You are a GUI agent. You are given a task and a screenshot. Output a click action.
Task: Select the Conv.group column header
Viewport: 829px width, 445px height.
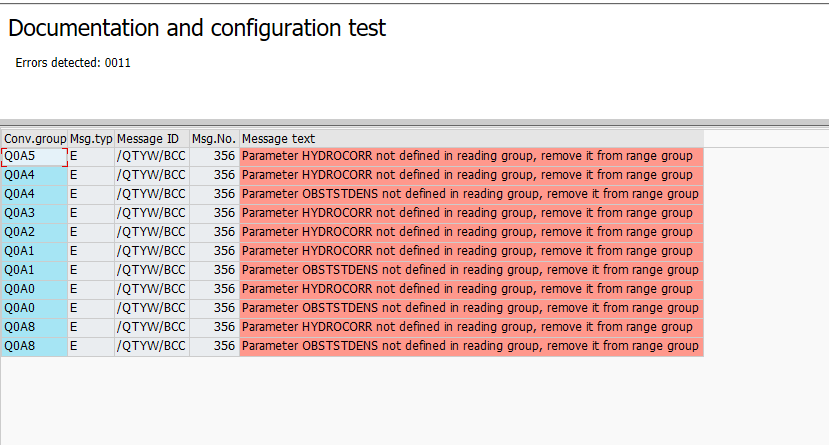coord(34,139)
